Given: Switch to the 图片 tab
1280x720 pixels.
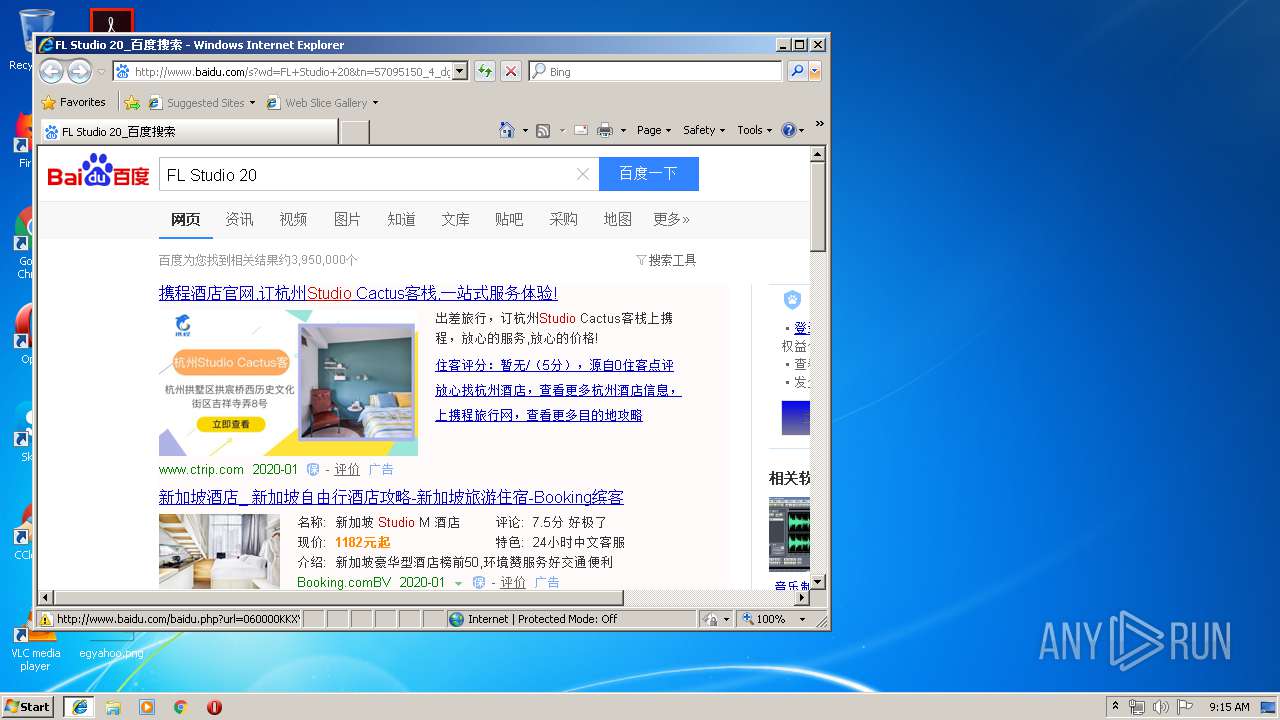Looking at the screenshot, I should [347, 219].
